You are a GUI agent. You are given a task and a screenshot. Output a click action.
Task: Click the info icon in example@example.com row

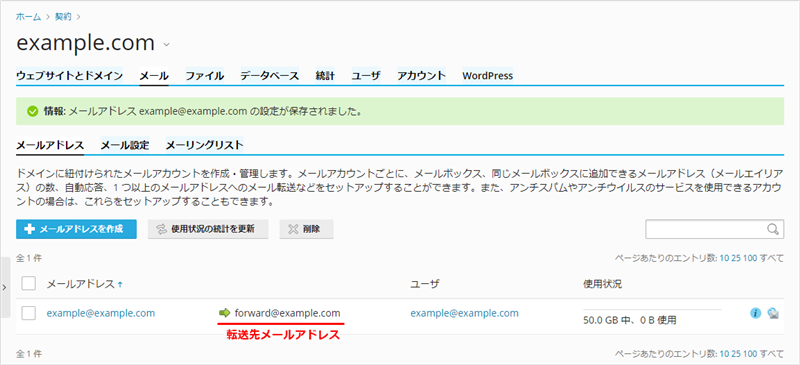click(756, 313)
